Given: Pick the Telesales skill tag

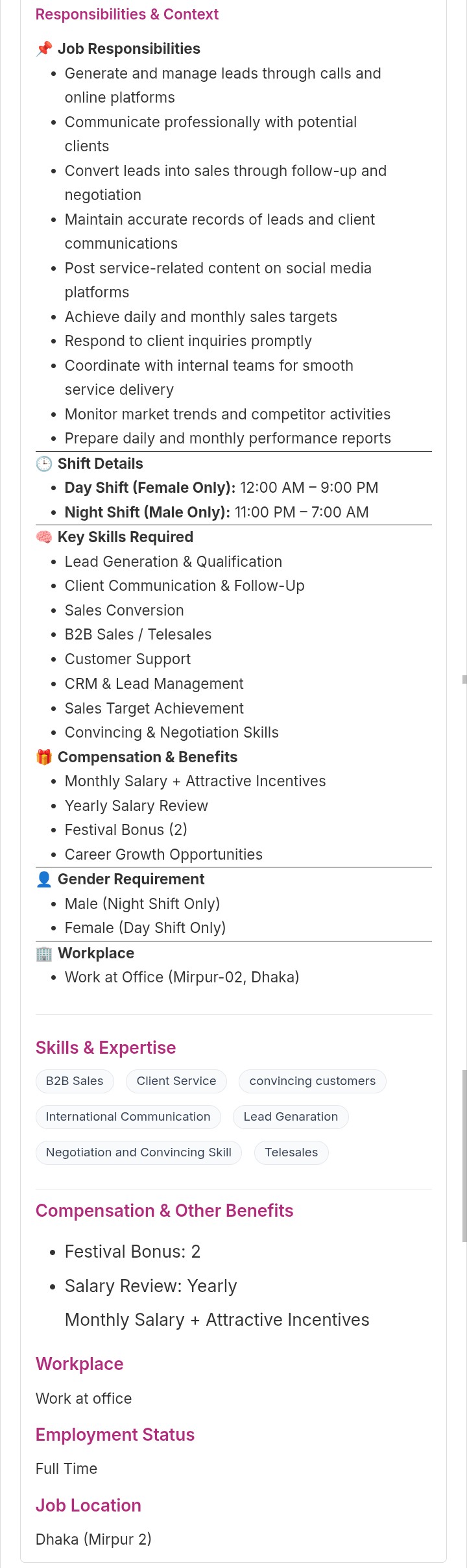Looking at the screenshot, I should [291, 1152].
